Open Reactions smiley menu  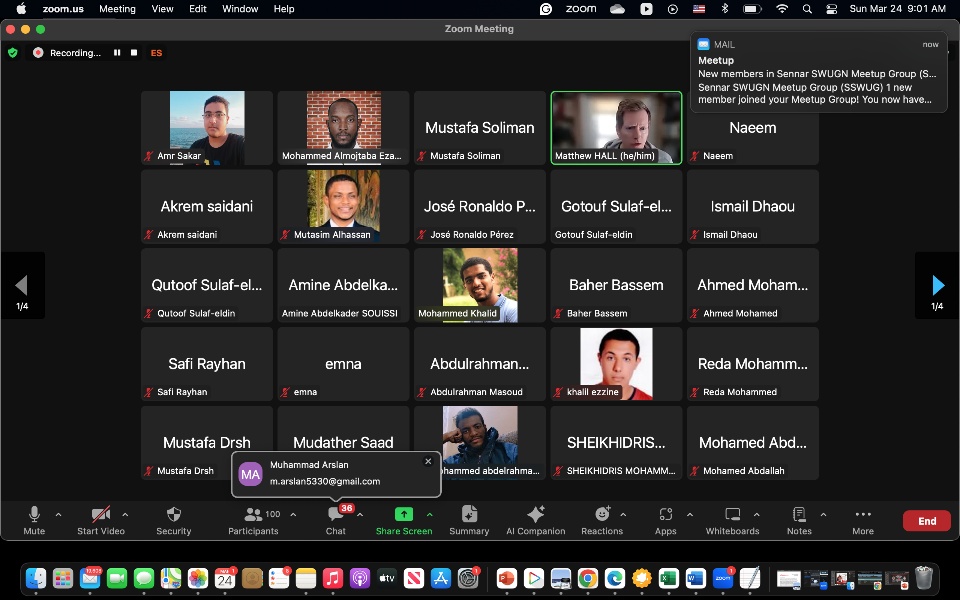(x=602, y=520)
